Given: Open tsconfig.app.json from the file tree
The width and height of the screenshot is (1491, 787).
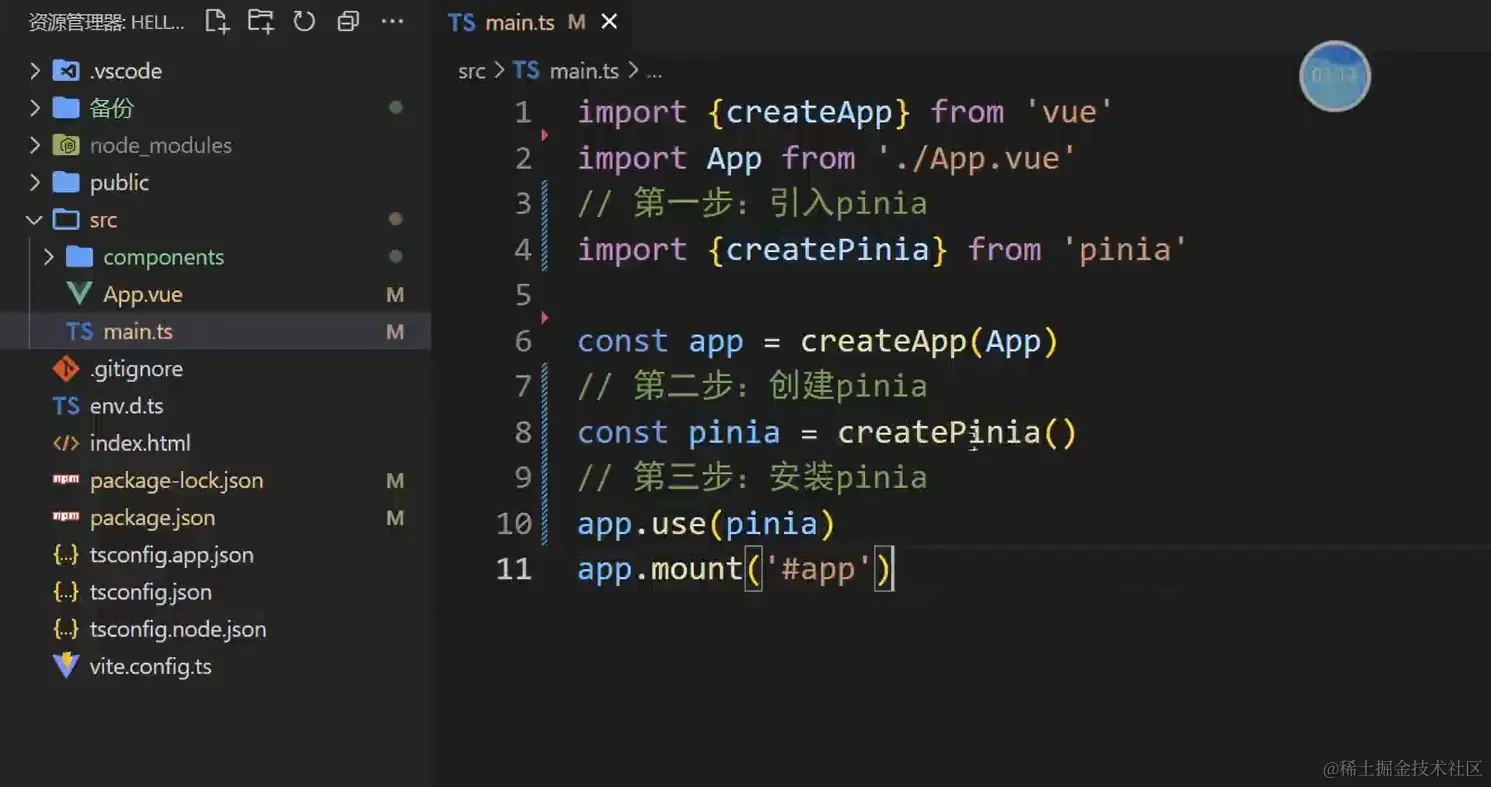Looking at the screenshot, I should pyautogui.click(x=172, y=555).
